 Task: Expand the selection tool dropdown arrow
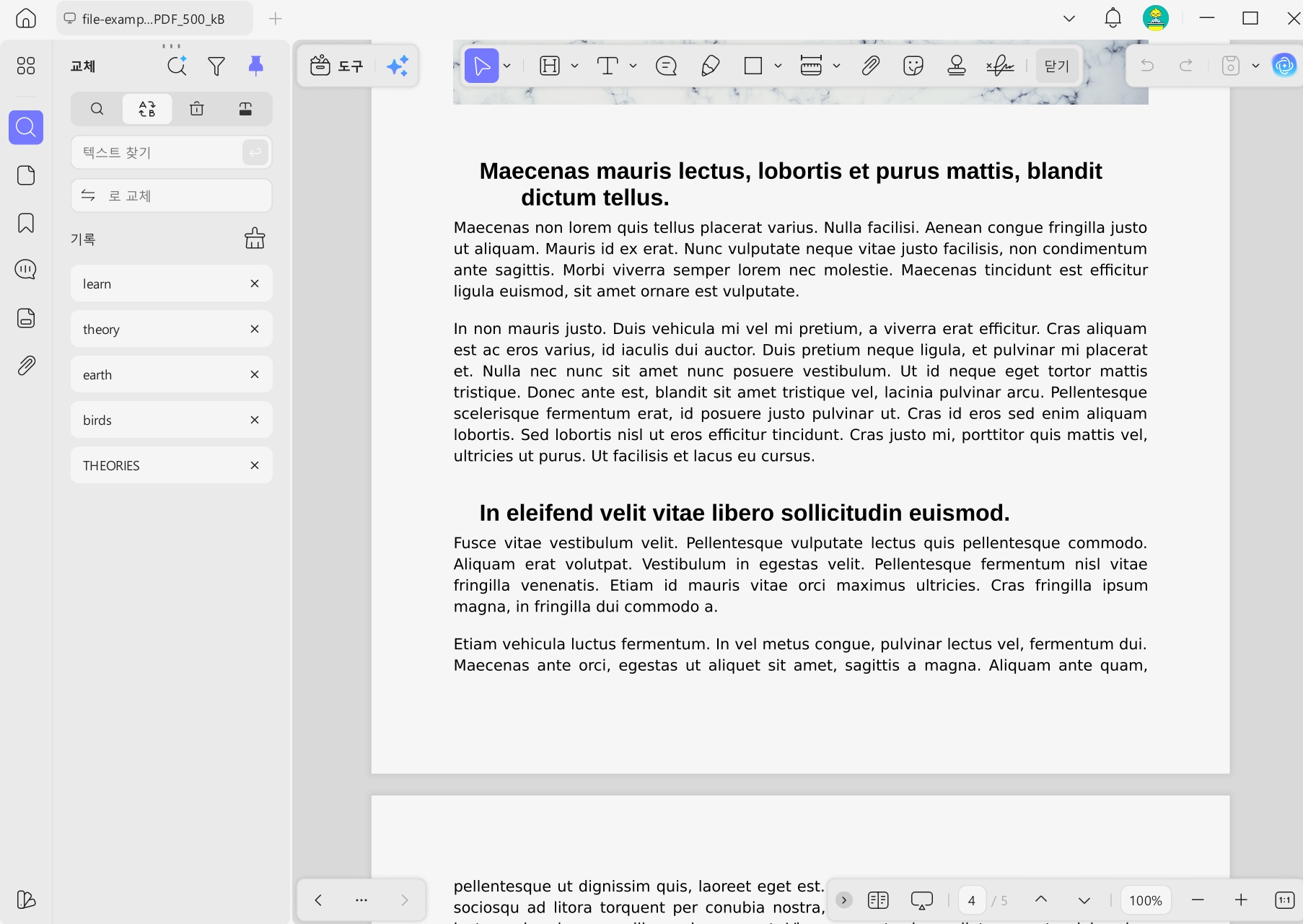coord(507,66)
